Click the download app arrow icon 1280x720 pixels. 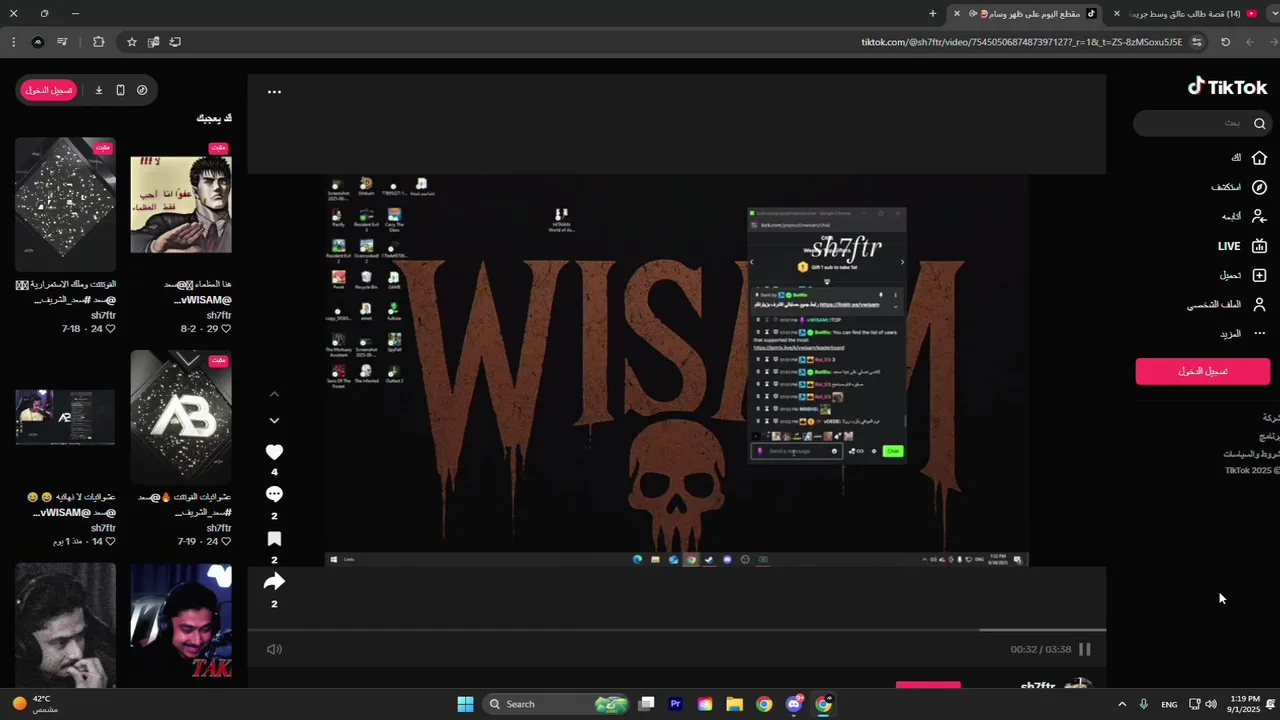point(99,90)
